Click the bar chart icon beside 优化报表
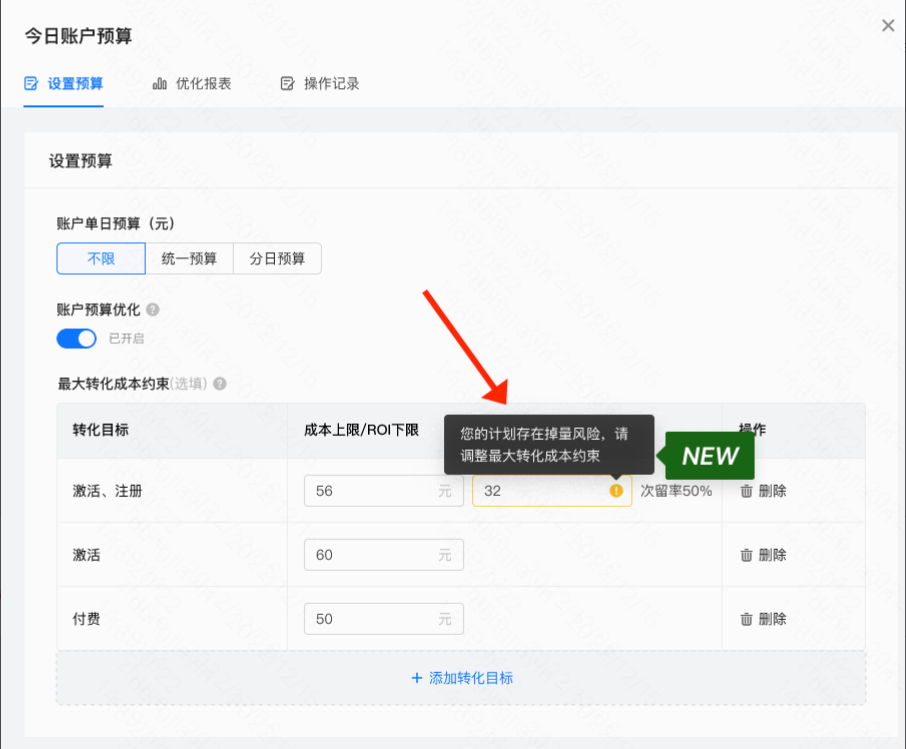The width and height of the screenshot is (906, 749). [x=160, y=84]
